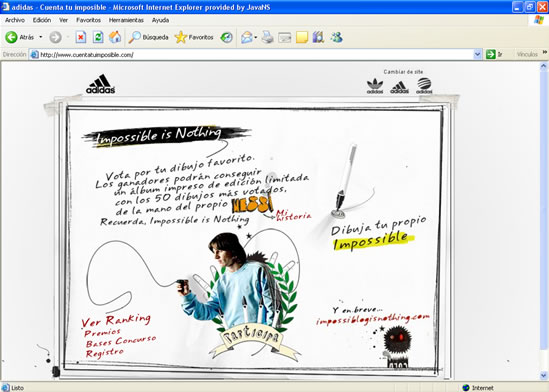Open the Registro link

[x=105, y=352]
